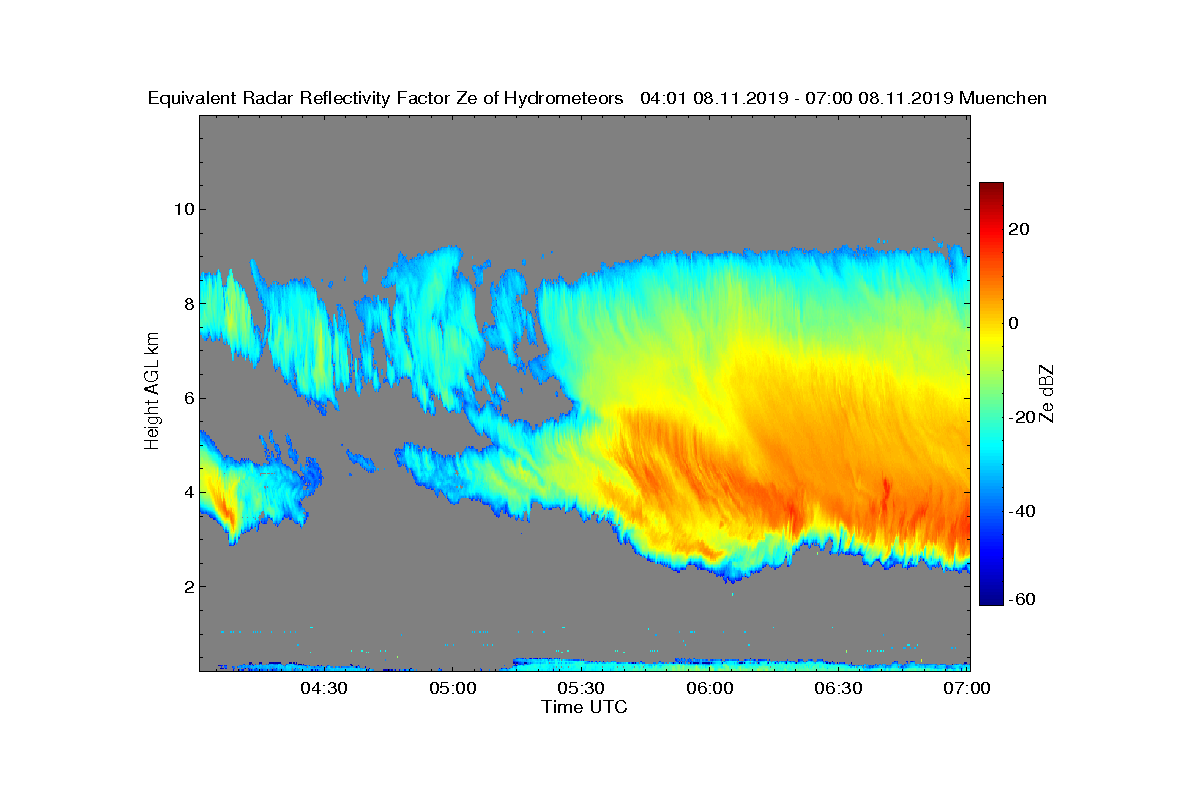Click the height tick label 8
This screenshot has height=800, width=1200.
click(188, 303)
